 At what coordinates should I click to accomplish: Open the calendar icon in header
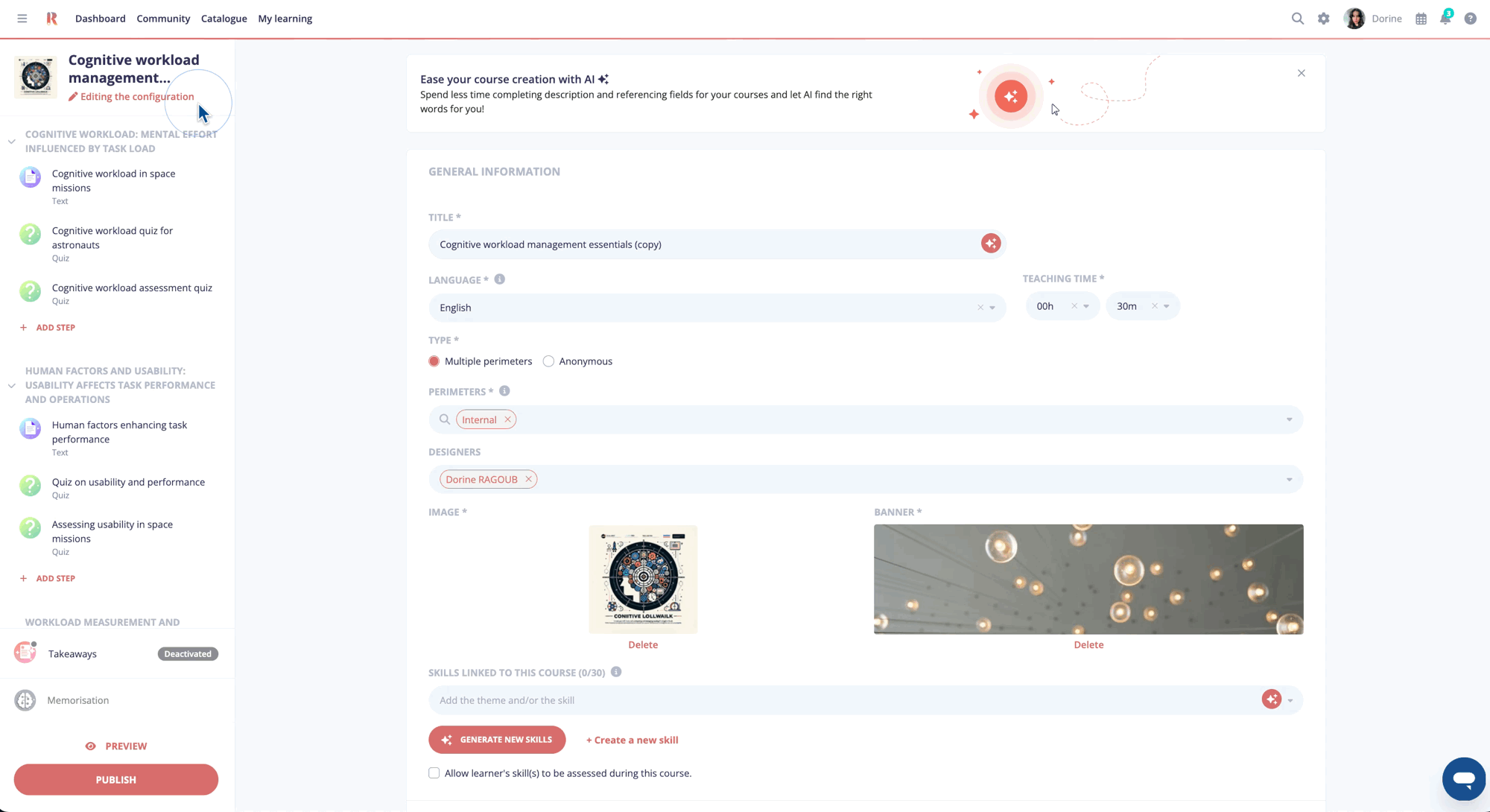1421,19
